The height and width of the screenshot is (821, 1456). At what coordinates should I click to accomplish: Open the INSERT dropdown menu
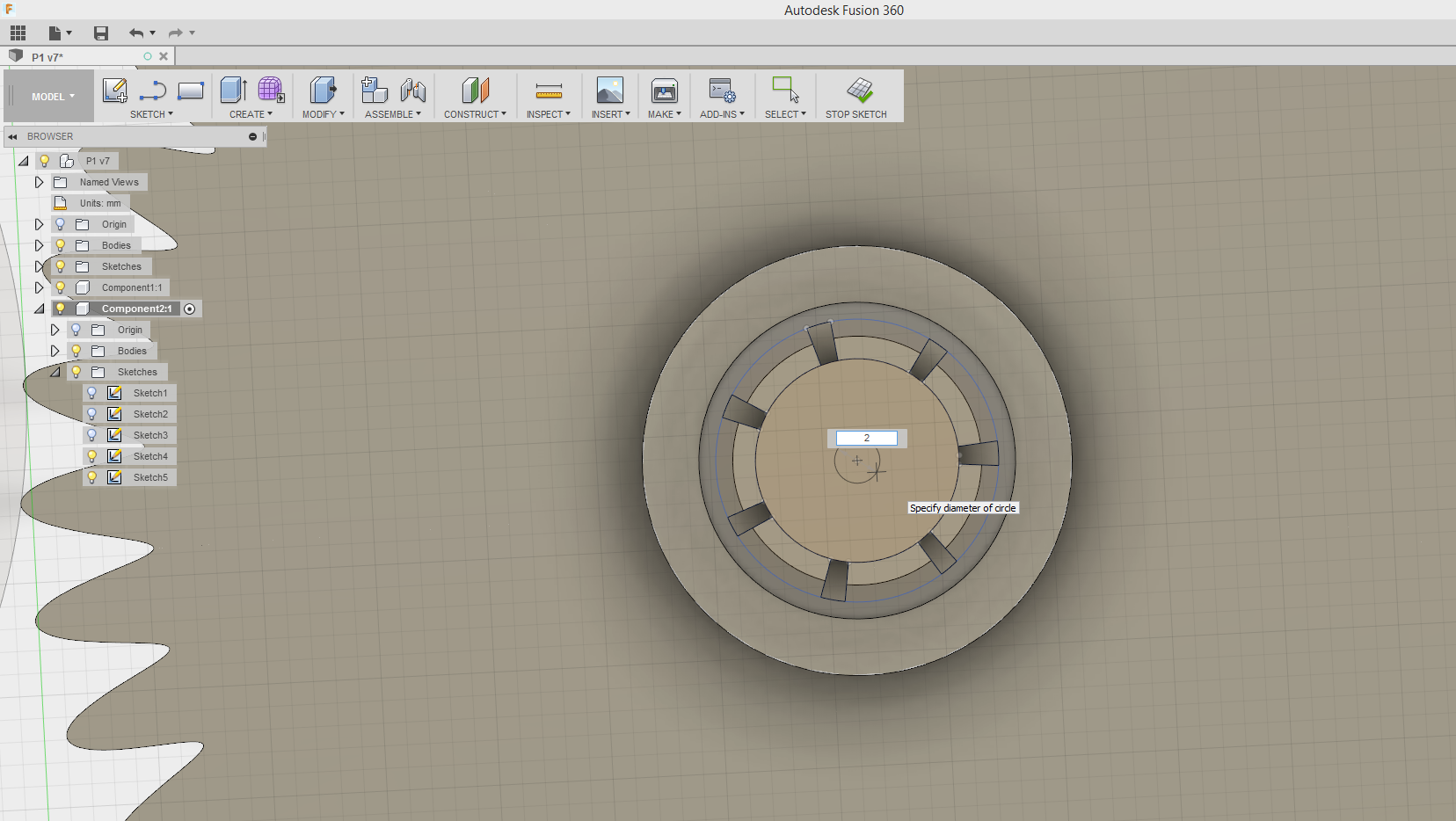610,114
